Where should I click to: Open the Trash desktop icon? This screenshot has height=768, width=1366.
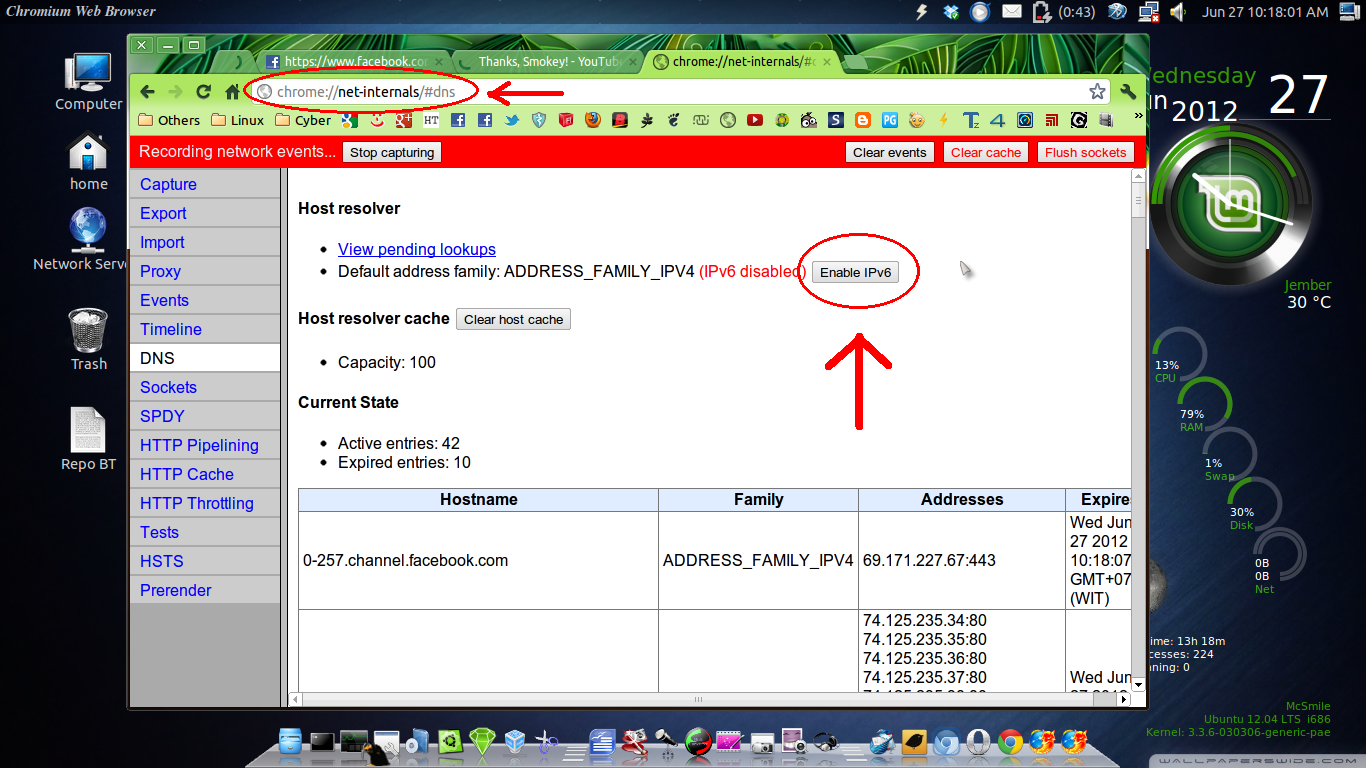coord(88,340)
